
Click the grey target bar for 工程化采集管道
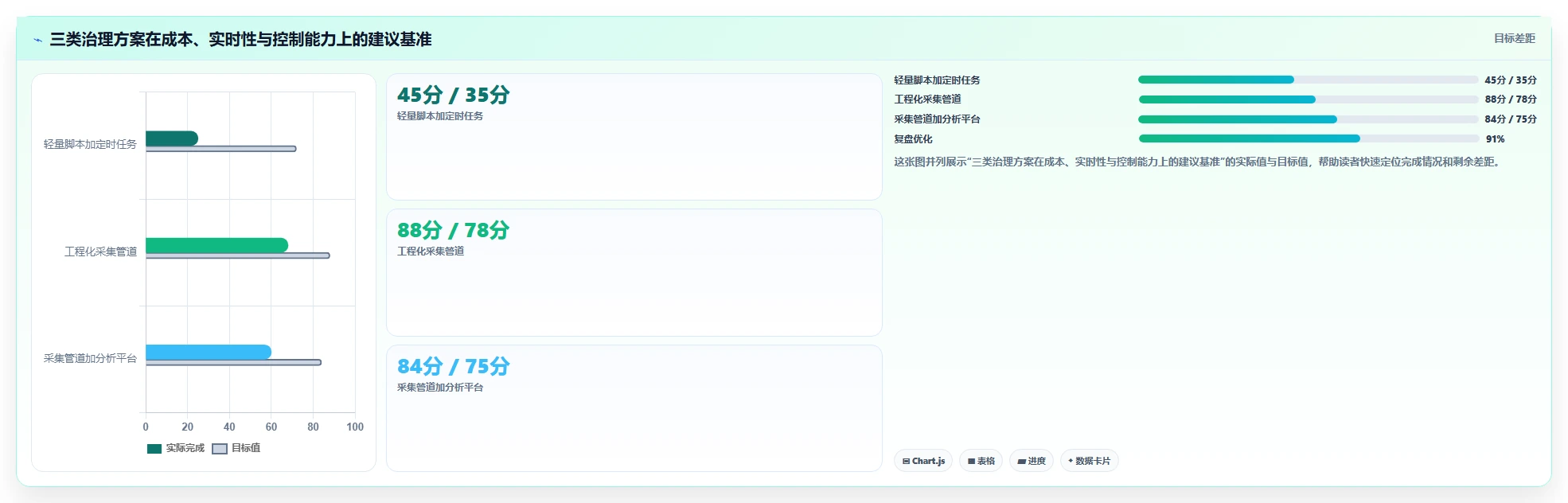tap(237, 255)
